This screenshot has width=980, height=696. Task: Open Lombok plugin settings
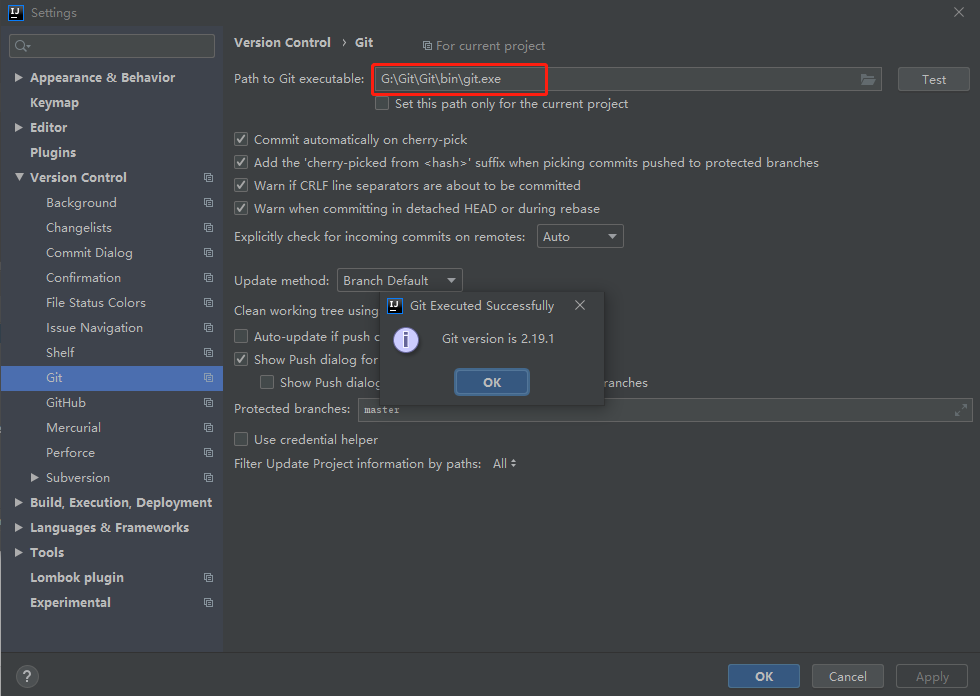(x=77, y=577)
